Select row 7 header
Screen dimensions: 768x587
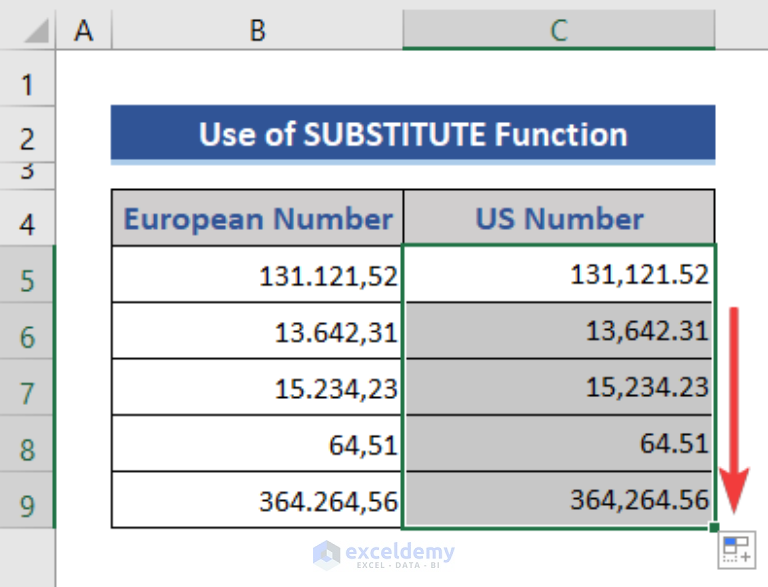pyautogui.click(x=27, y=387)
